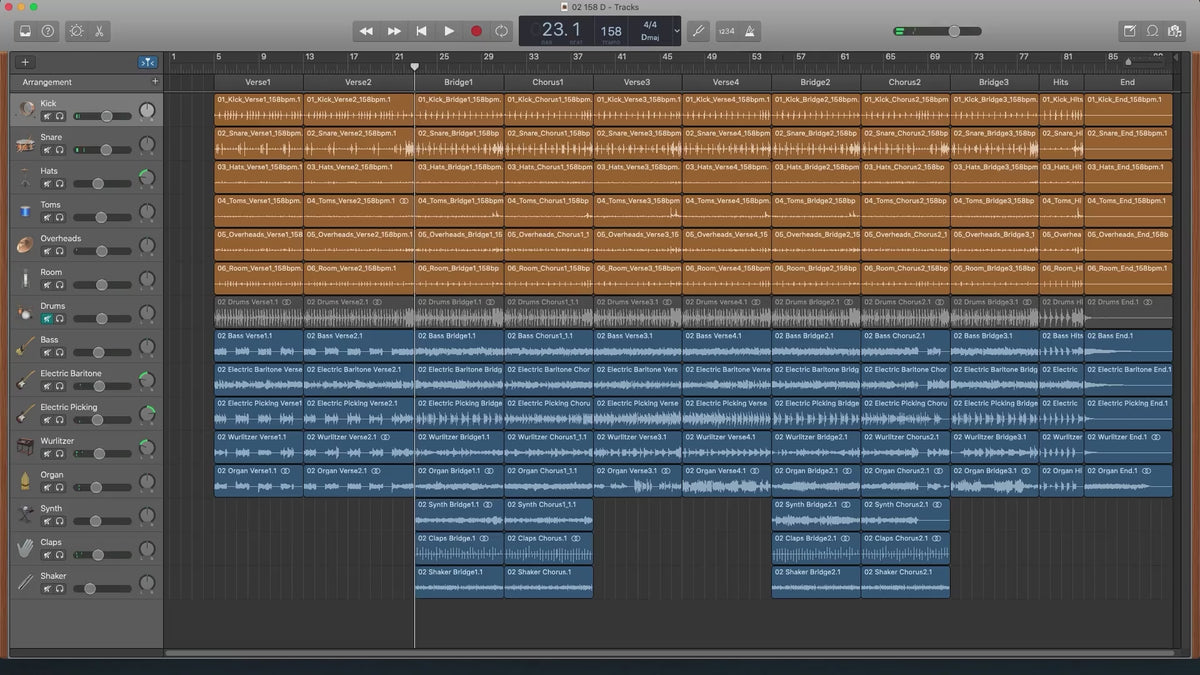
Task: Select the Chorus1 arrangement marker
Action: [548, 82]
